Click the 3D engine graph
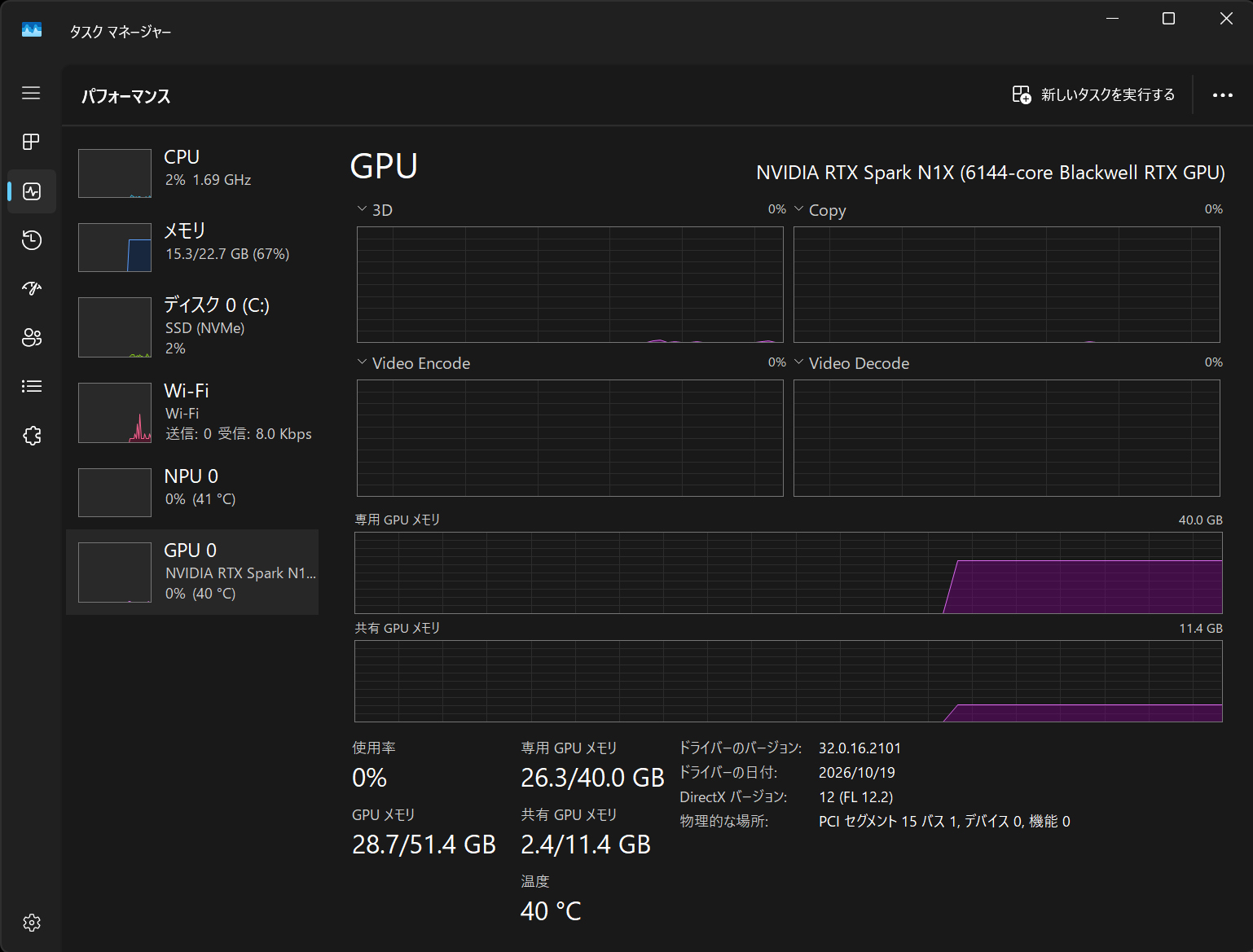 [x=570, y=284]
